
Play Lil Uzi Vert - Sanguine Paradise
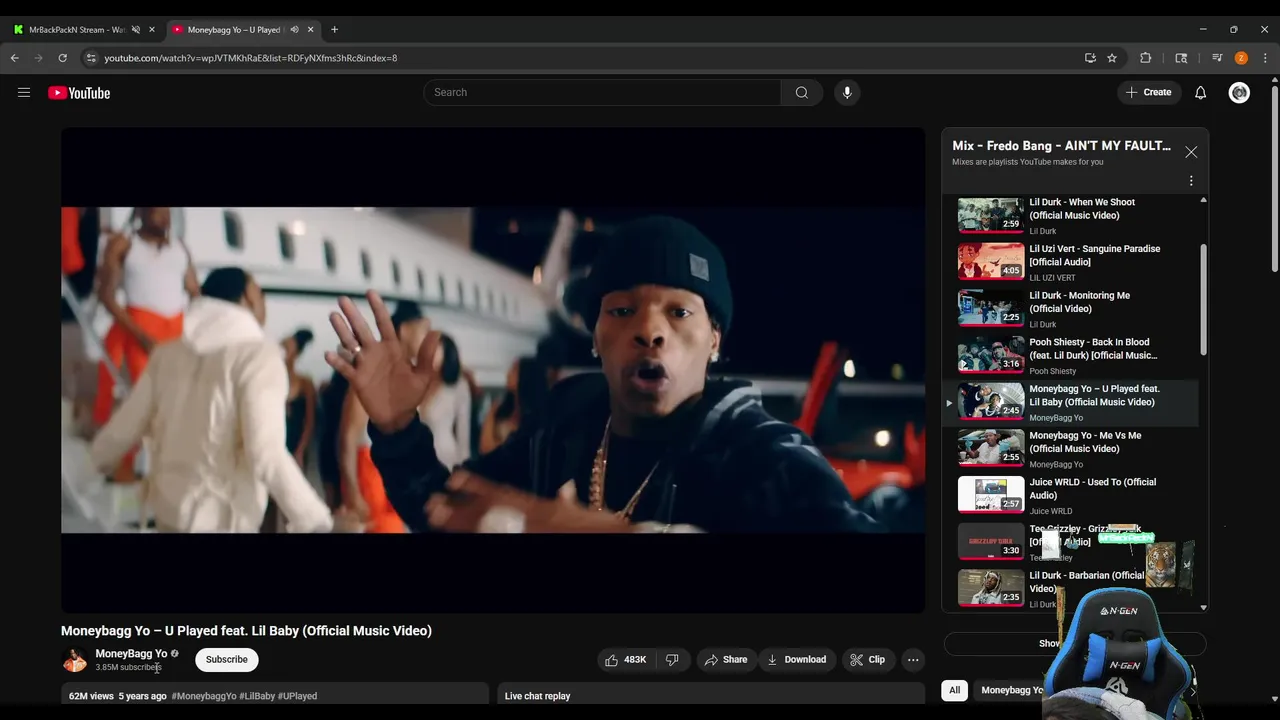click(x=1070, y=262)
